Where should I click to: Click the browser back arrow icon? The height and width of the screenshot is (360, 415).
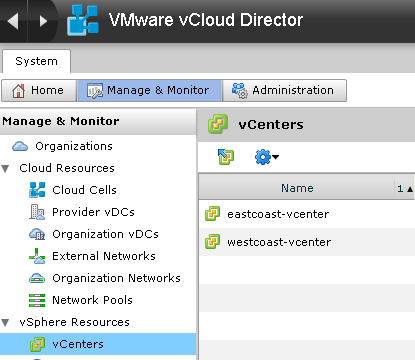tap(13, 21)
